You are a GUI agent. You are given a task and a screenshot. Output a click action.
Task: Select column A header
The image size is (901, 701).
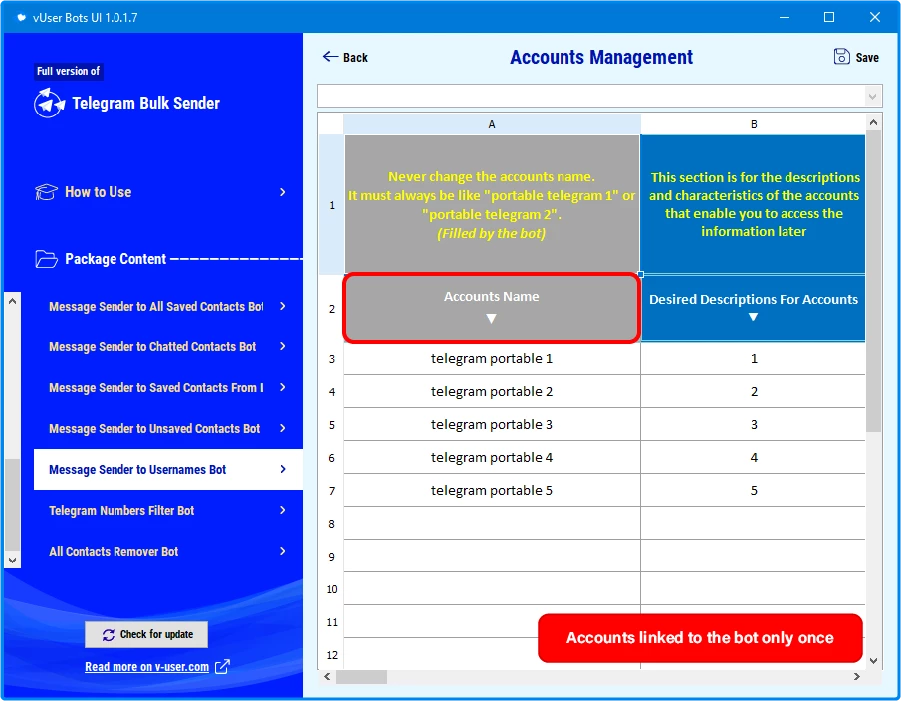point(492,124)
